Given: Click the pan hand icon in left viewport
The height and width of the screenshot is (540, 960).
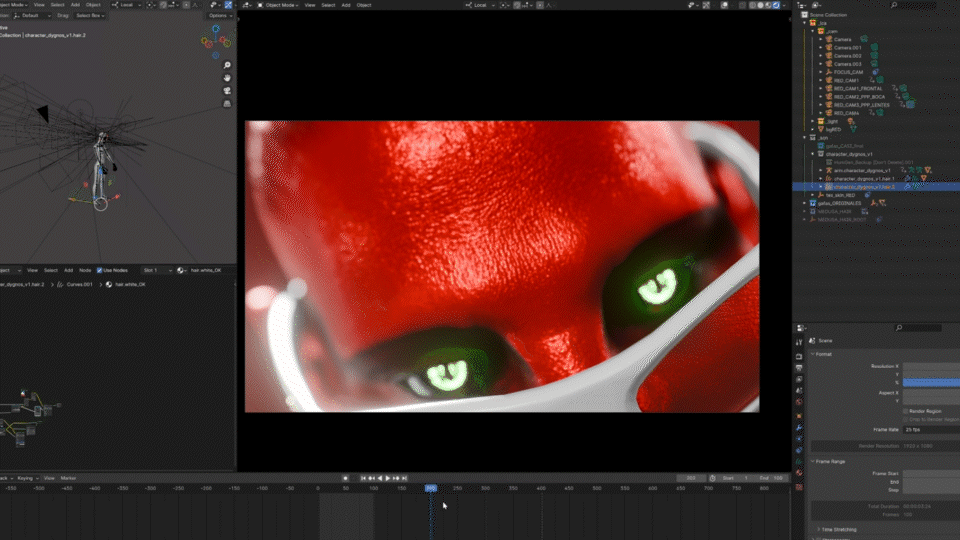Looking at the screenshot, I should (x=227, y=78).
